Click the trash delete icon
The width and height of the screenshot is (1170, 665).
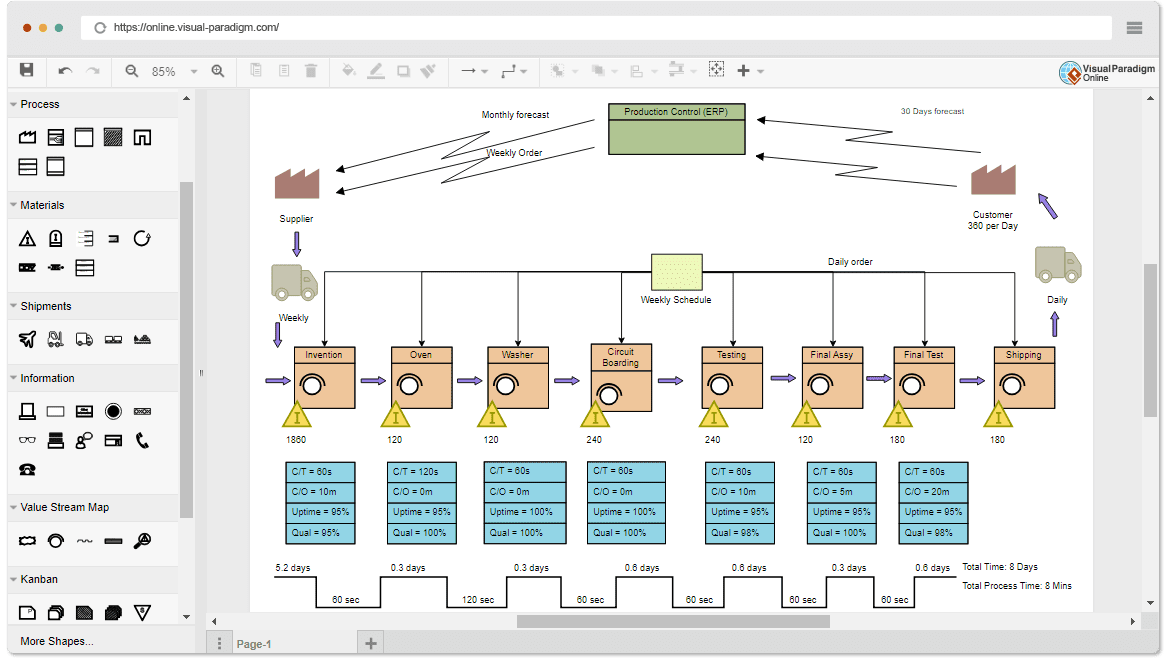pyautogui.click(x=310, y=71)
